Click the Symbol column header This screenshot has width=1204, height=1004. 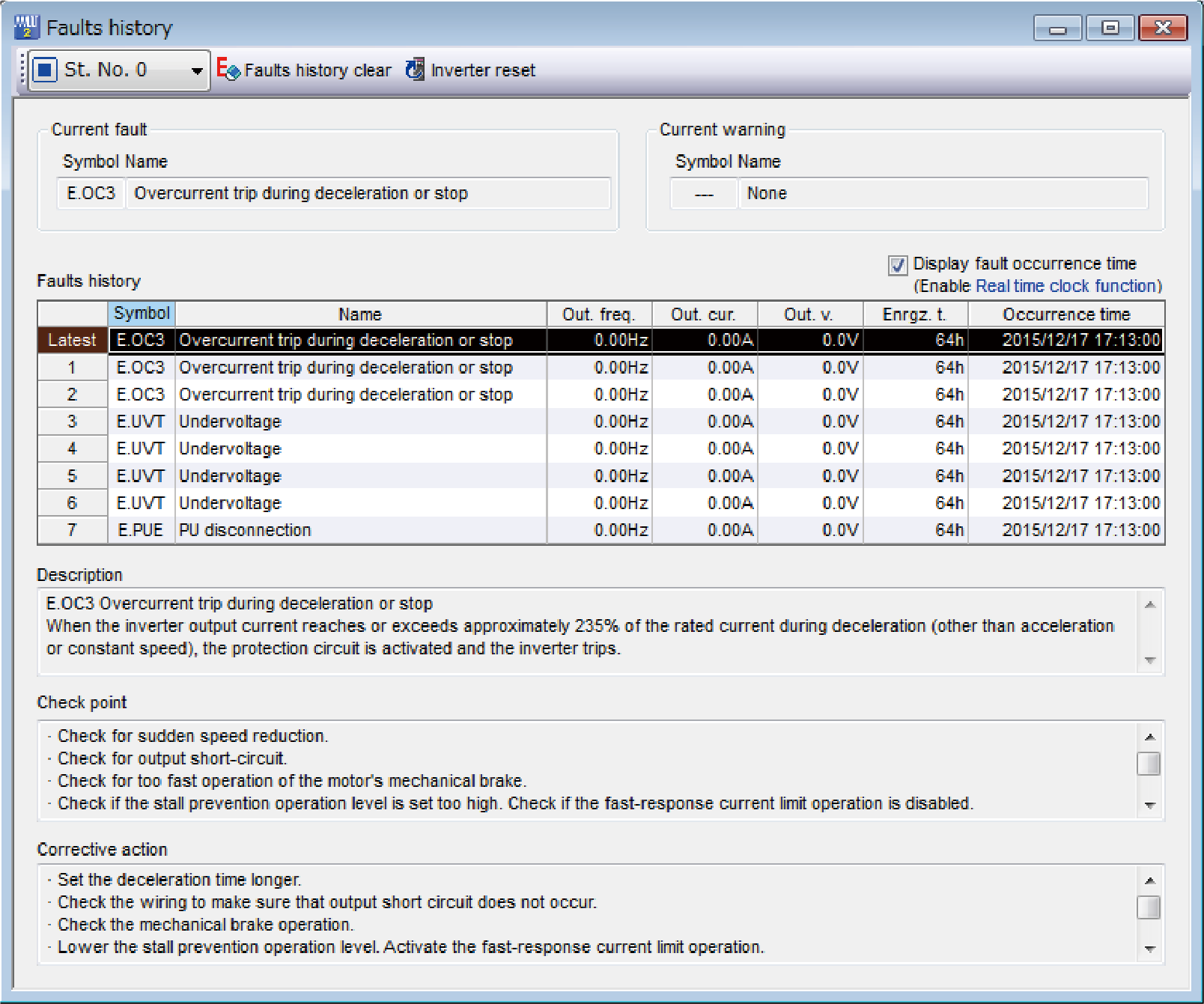[x=142, y=313]
